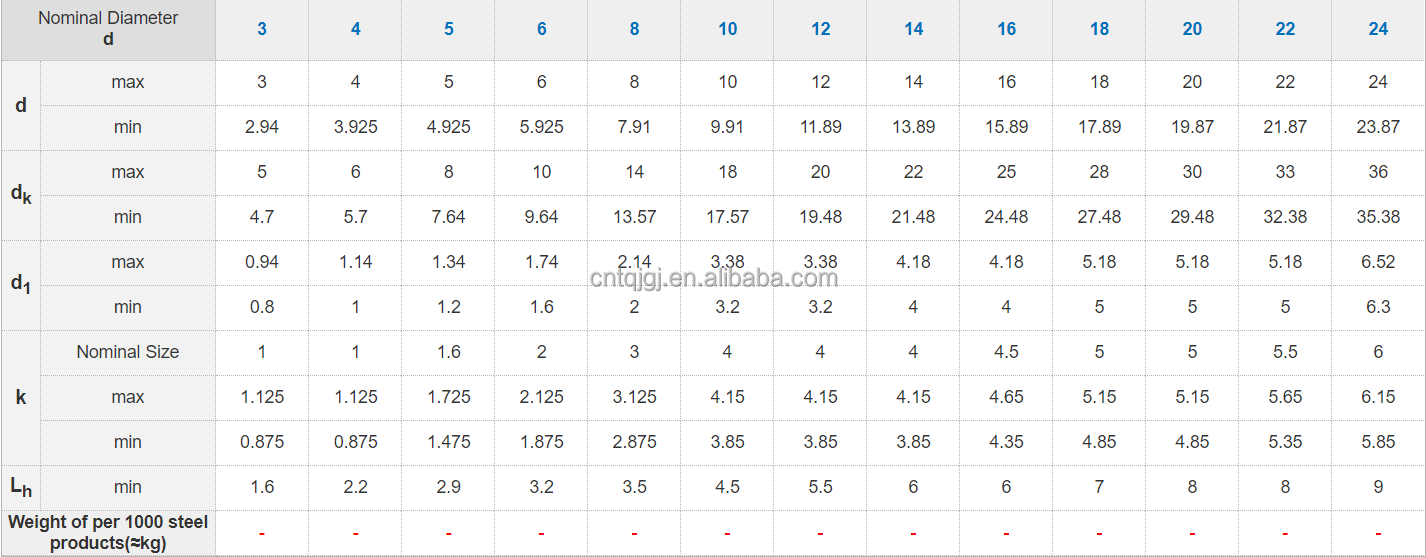Select the Weight of per 1000 steel products cell
The height and width of the screenshot is (557, 1426).
(108, 533)
